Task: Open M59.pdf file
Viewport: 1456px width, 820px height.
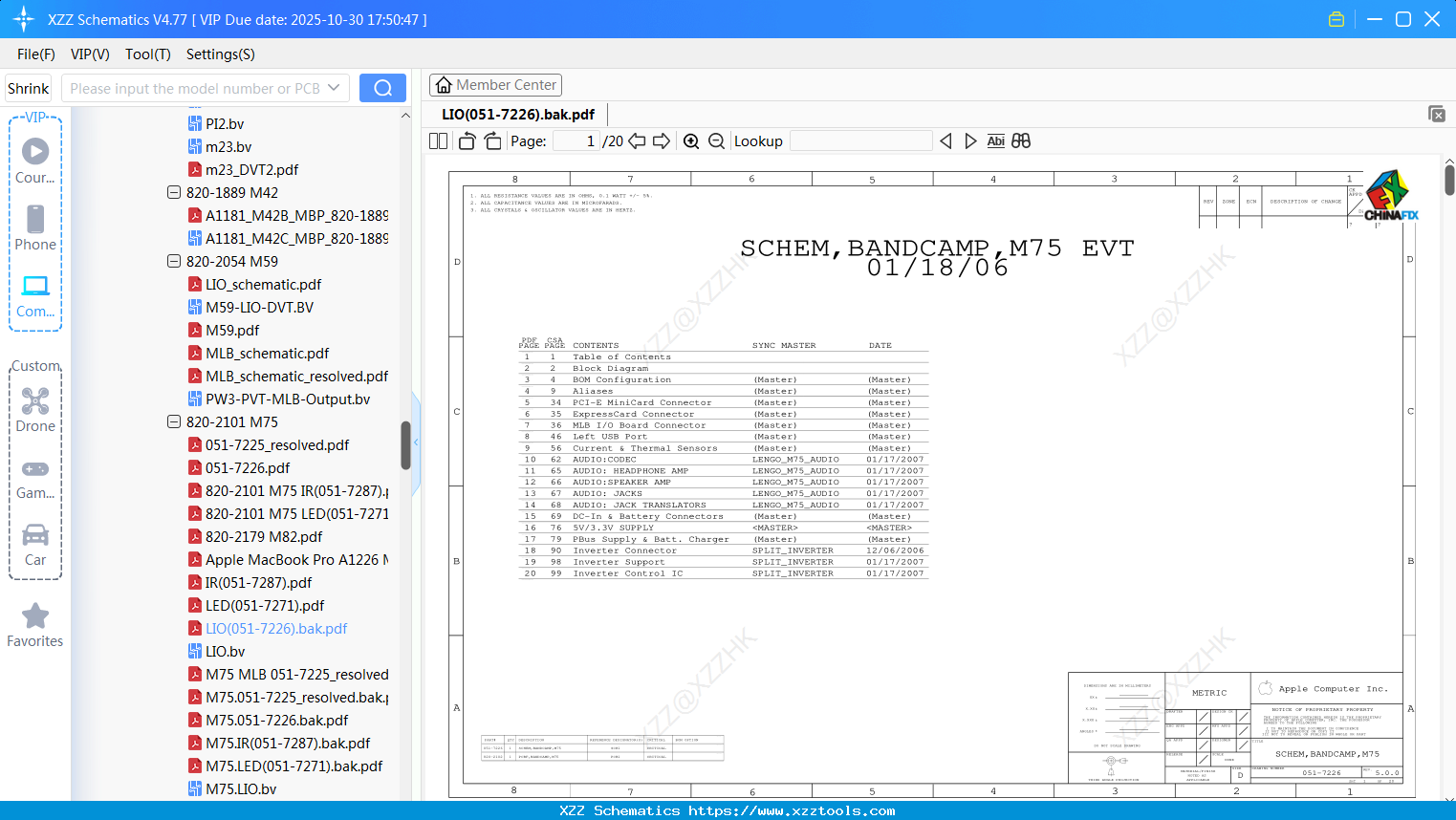Action: [224, 330]
